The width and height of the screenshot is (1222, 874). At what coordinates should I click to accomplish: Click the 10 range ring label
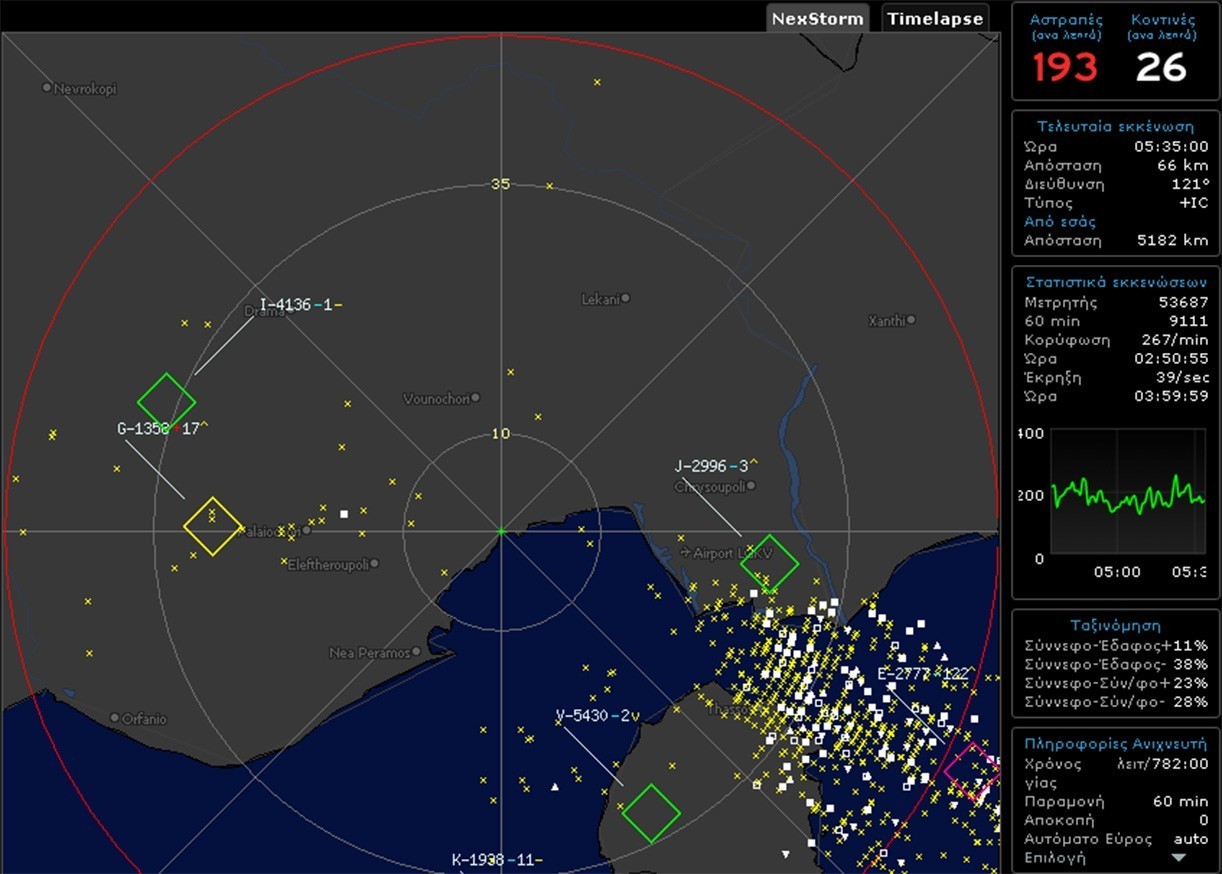(501, 434)
